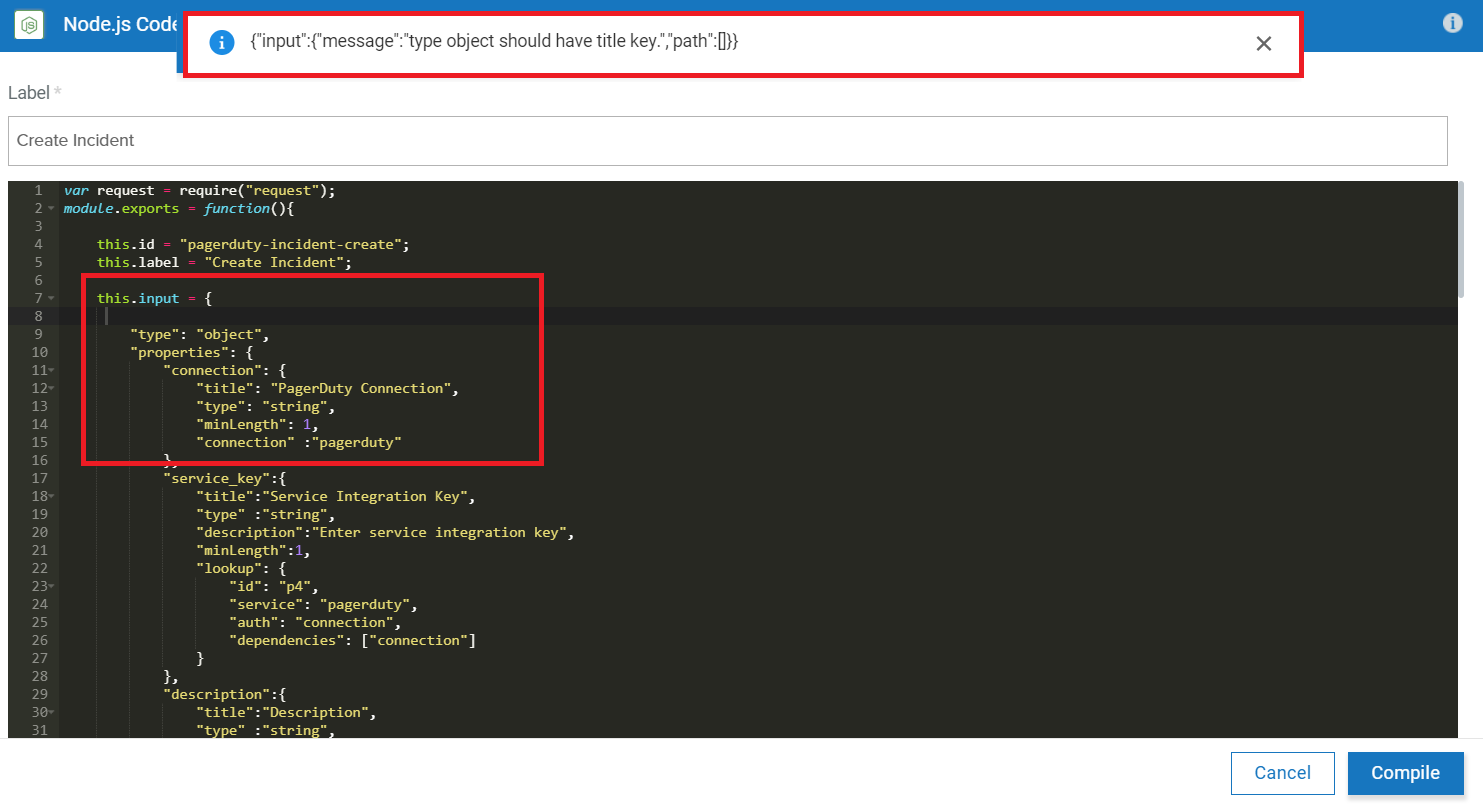Click the Compile button

pyautogui.click(x=1405, y=773)
